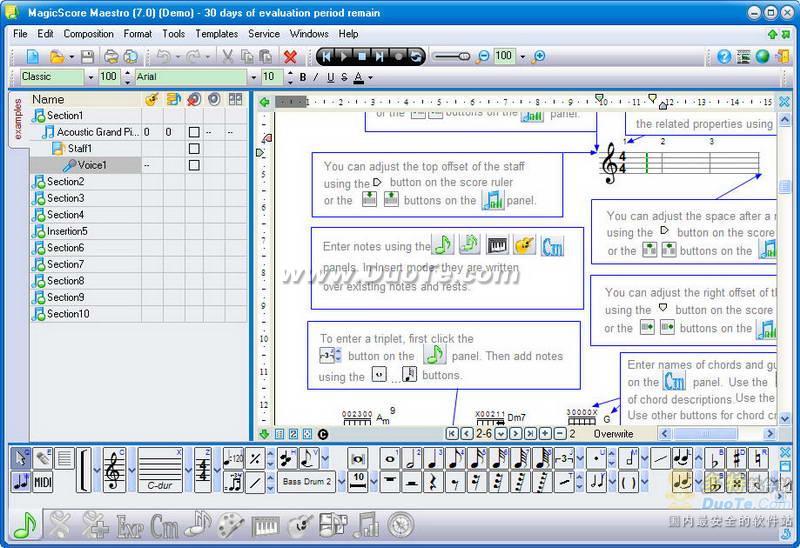
Task: Open the piano keyboard panel tab
Action: 265,526
